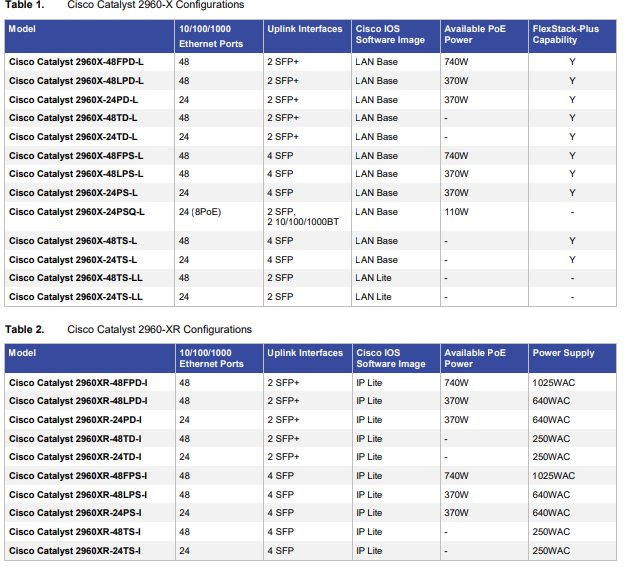Screen dimensions: 626x567
Task: Click the 110W PoE power value
Action: point(456,212)
